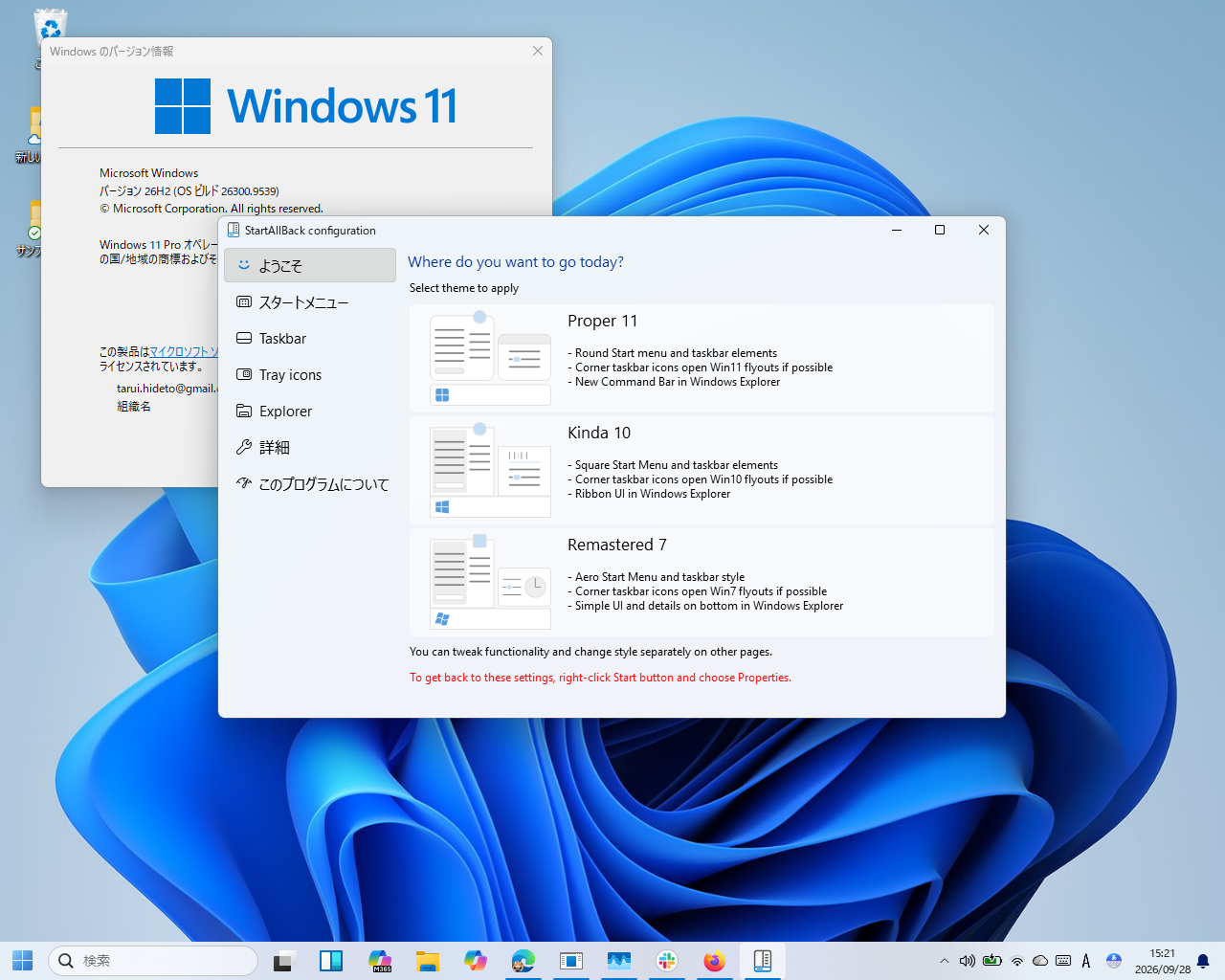The height and width of the screenshot is (980, 1225).
Task: Show hidden tray icons chevron
Action: click(945, 961)
